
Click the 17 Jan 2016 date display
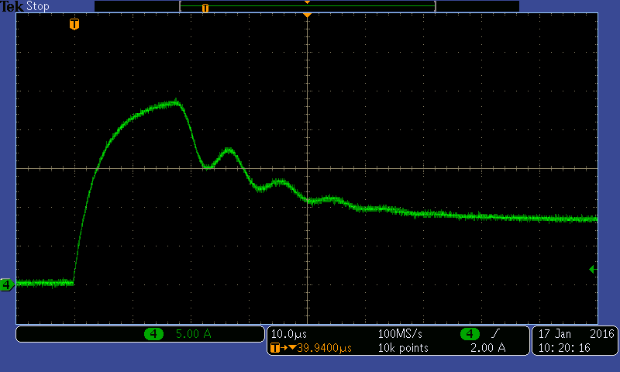tap(576, 334)
